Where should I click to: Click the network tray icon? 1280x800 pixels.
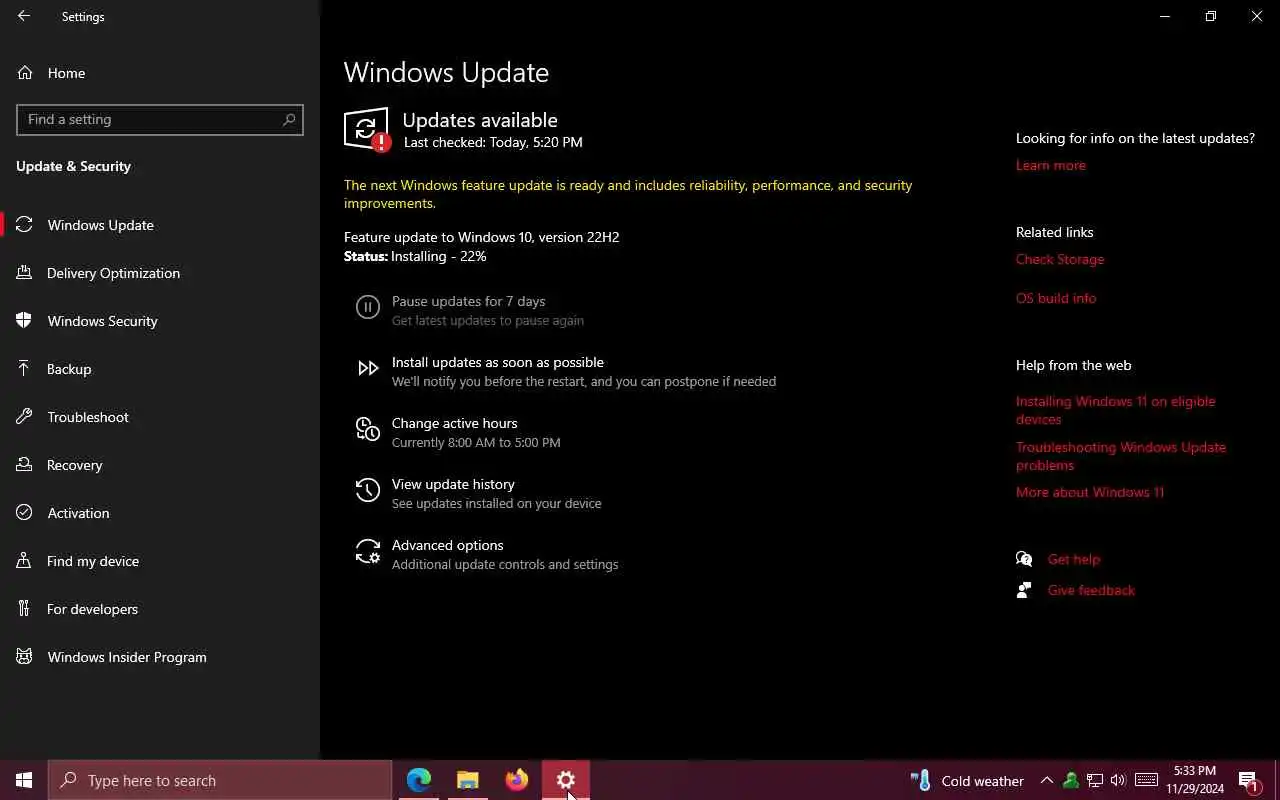click(1095, 780)
